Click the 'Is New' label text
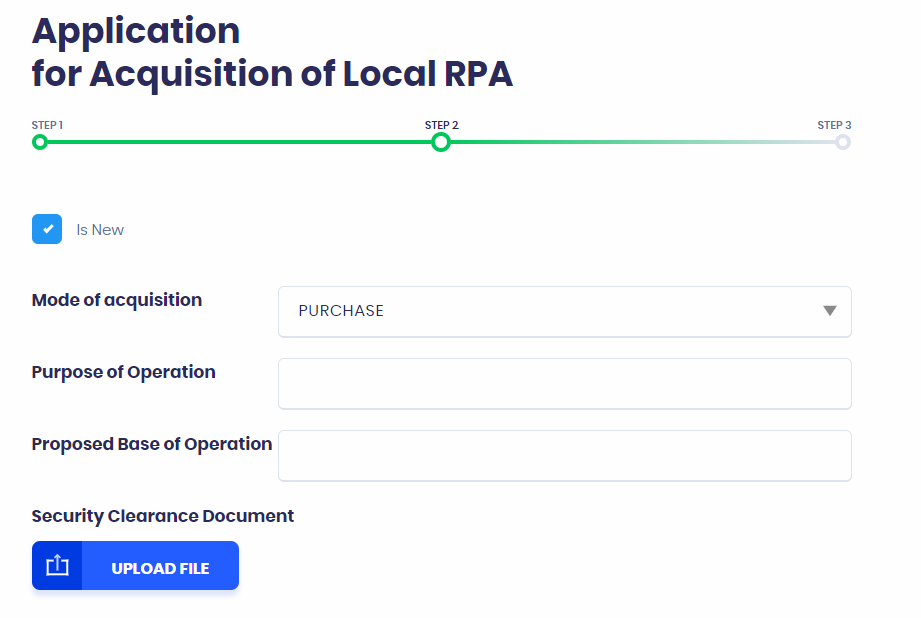The image size is (921, 618). [x=100, y=230]
